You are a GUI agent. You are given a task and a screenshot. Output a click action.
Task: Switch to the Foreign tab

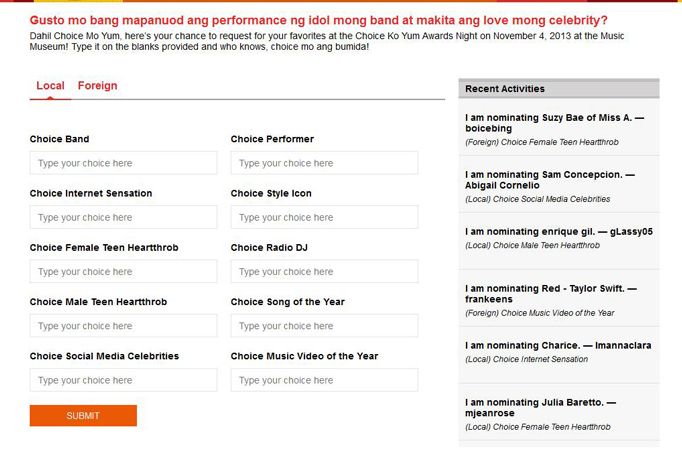97,86
